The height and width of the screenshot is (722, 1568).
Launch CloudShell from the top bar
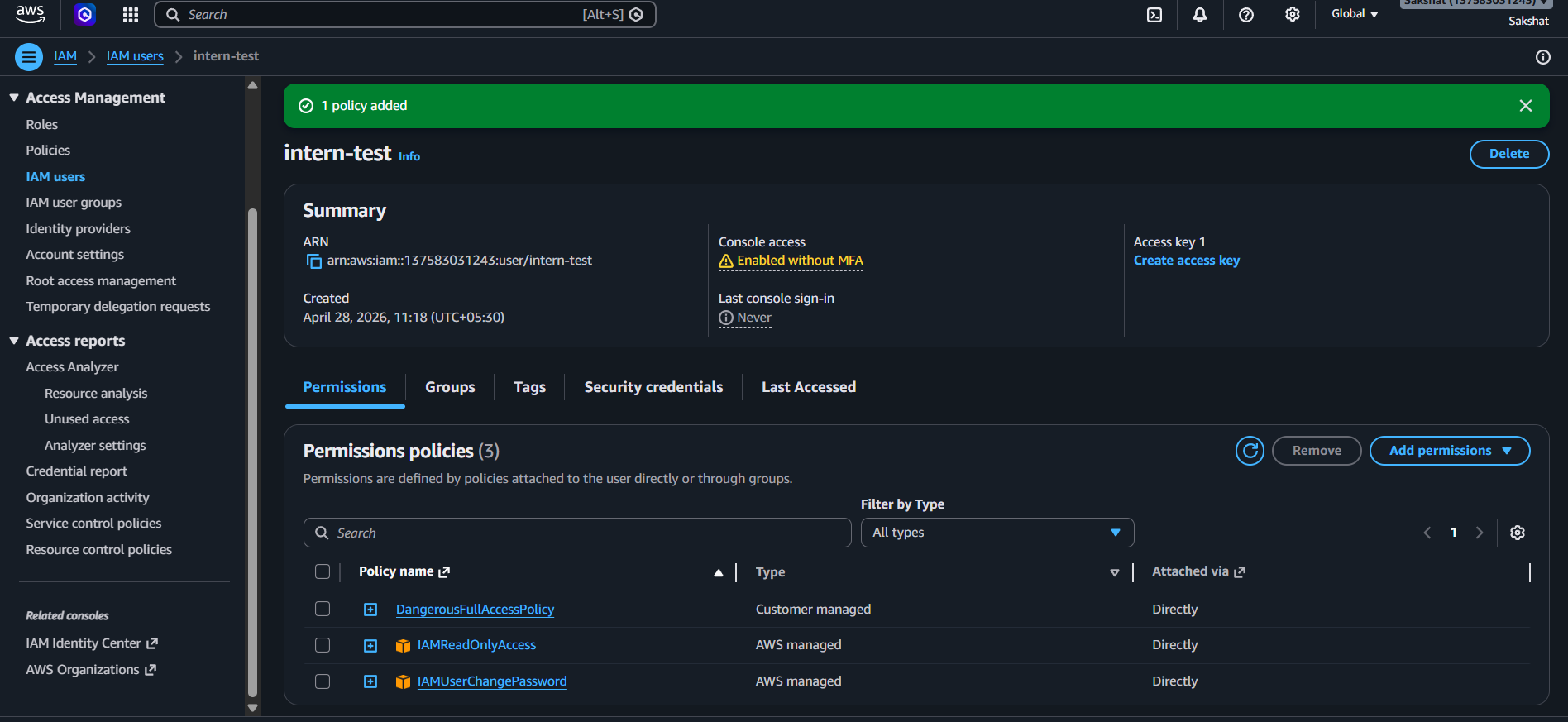pyautogui.click(x=1154, y=14)
